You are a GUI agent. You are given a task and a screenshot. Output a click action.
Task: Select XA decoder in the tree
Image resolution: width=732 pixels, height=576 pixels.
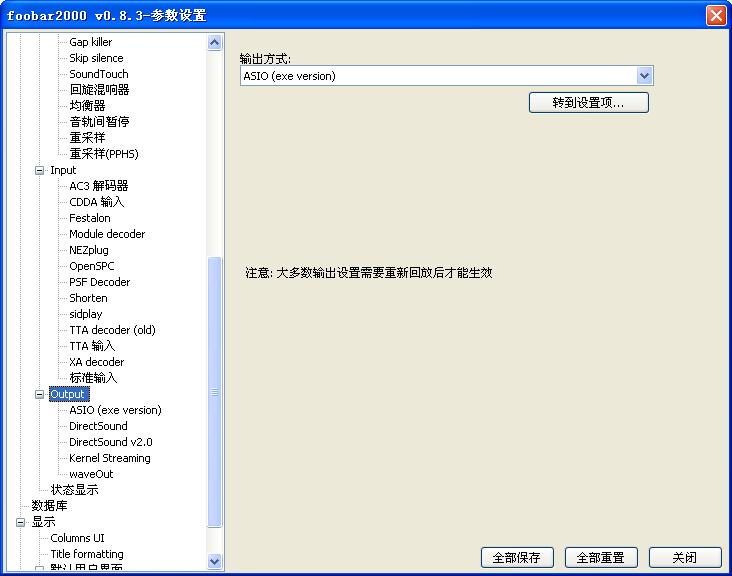pos(97,362)
